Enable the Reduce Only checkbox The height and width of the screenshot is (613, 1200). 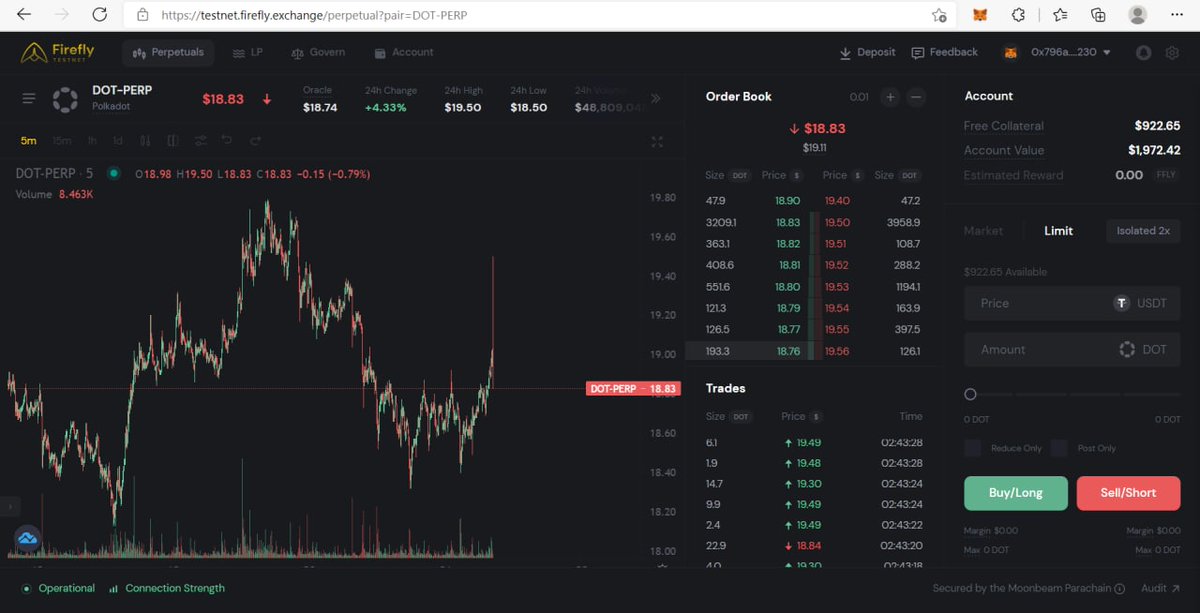(973, 448)
